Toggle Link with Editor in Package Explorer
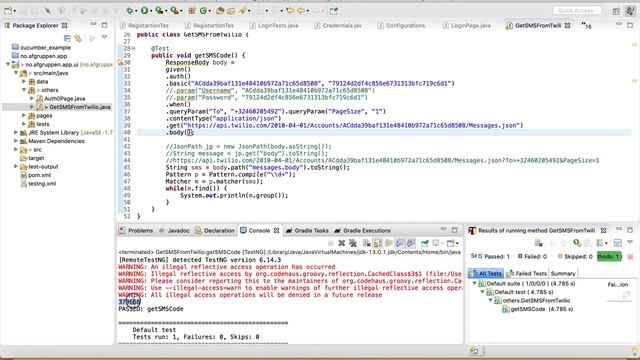Screen dimensions: 640x360 tap(78, 38)
